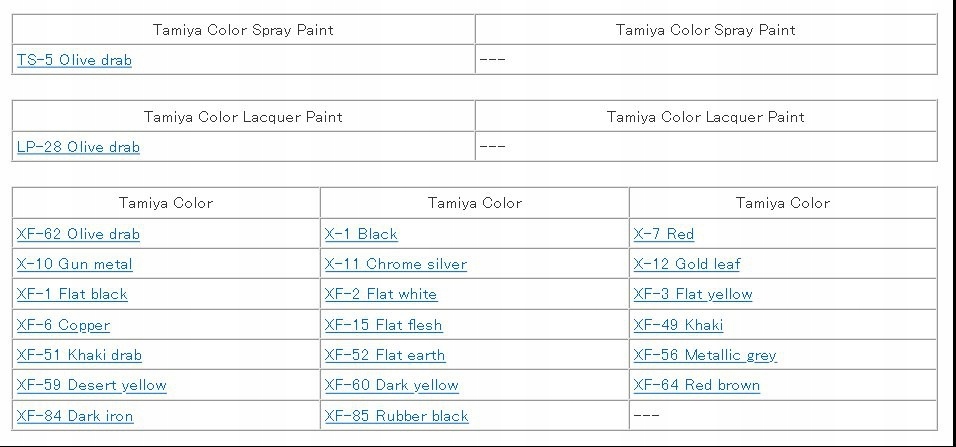The image size is (956, 447).
Task: Open the XF-2 Flat white link
Action: pyautogui.click(x=380, y=294)
